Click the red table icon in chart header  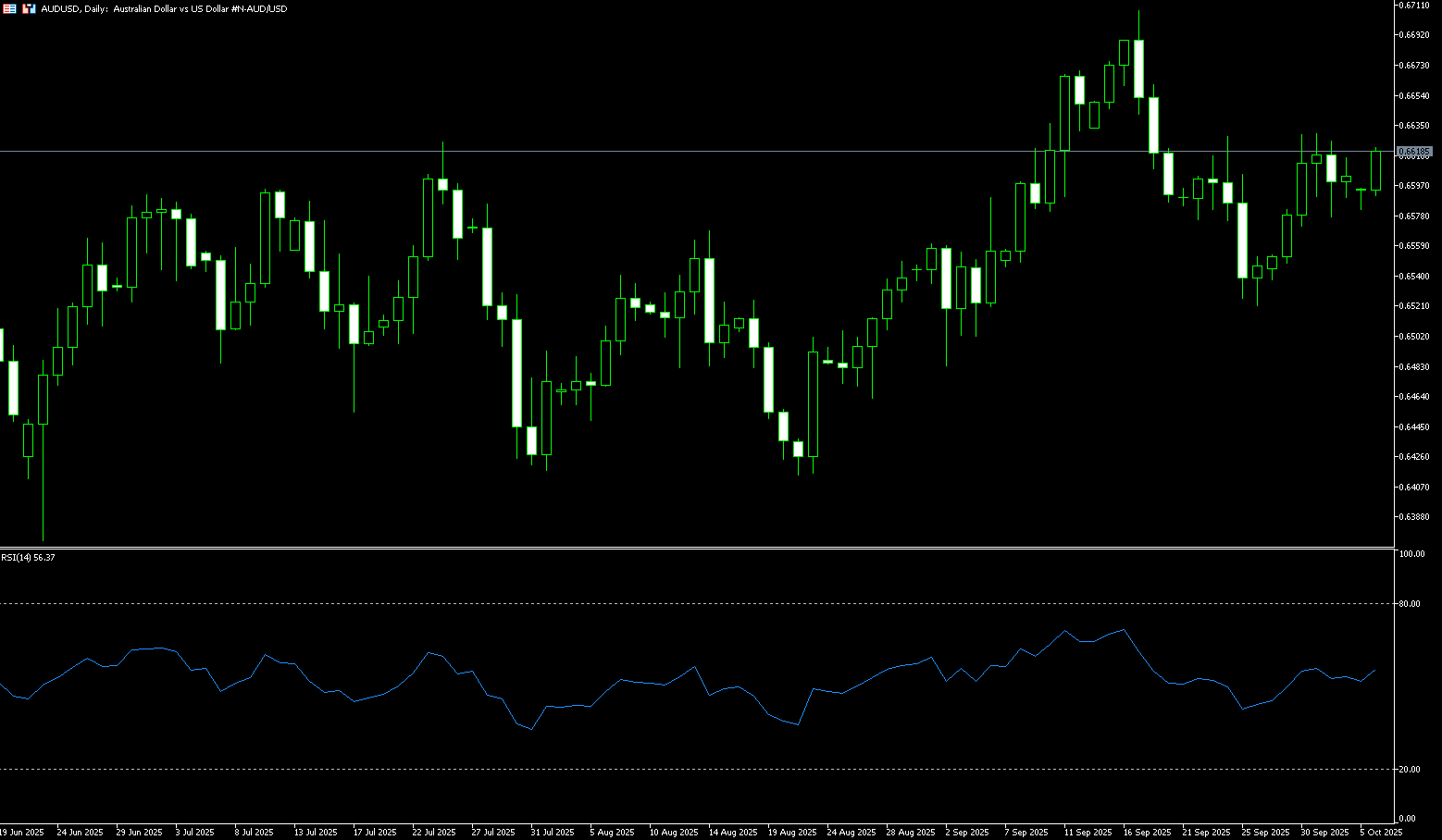(9, 8)
